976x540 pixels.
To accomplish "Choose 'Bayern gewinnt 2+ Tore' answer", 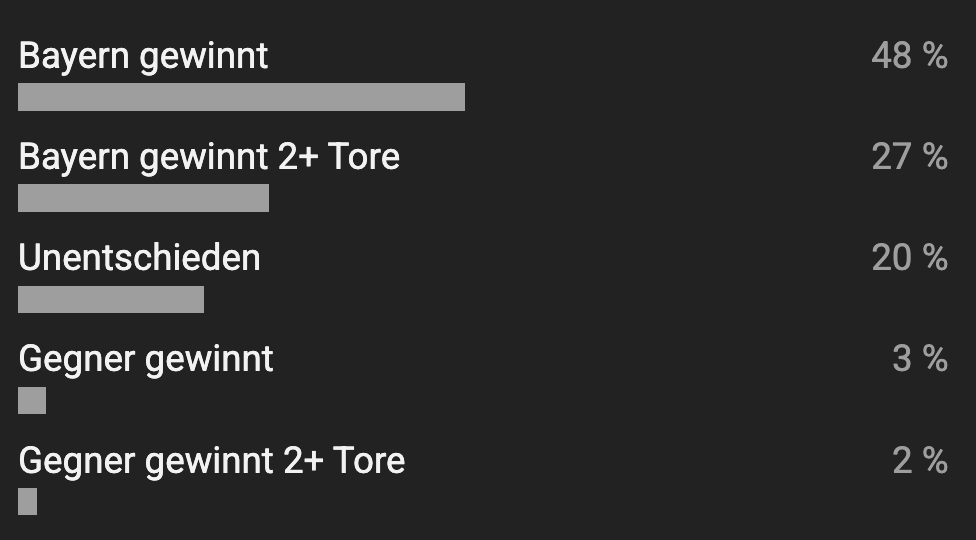I will tap(209, 157).
